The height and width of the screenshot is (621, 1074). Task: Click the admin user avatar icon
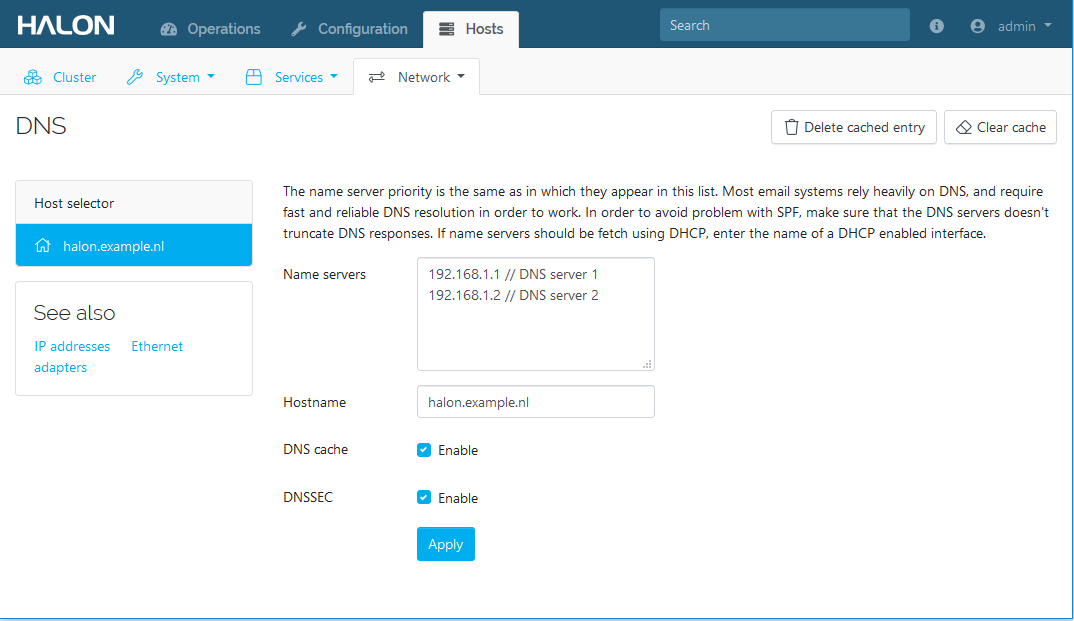(978, 26)
